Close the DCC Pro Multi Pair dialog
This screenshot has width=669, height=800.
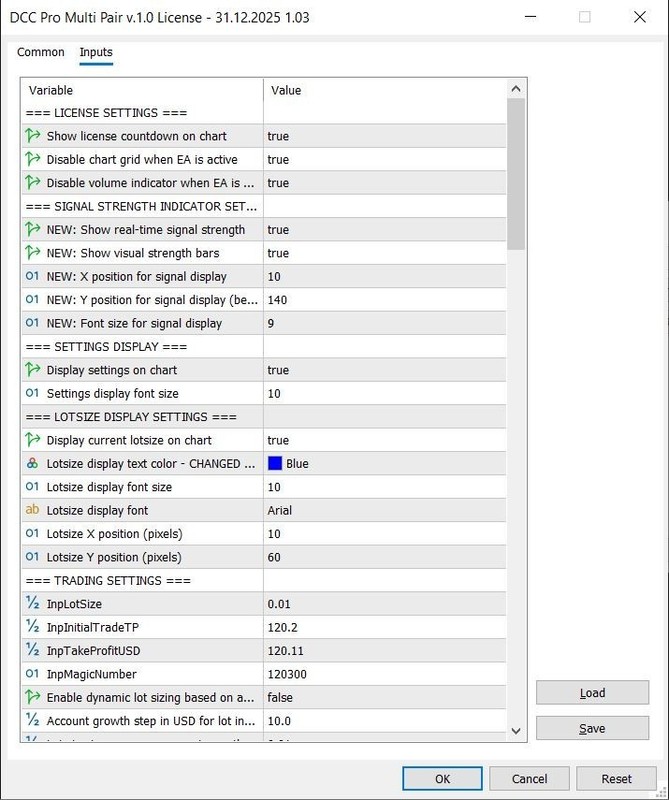[x=639, y=17]
